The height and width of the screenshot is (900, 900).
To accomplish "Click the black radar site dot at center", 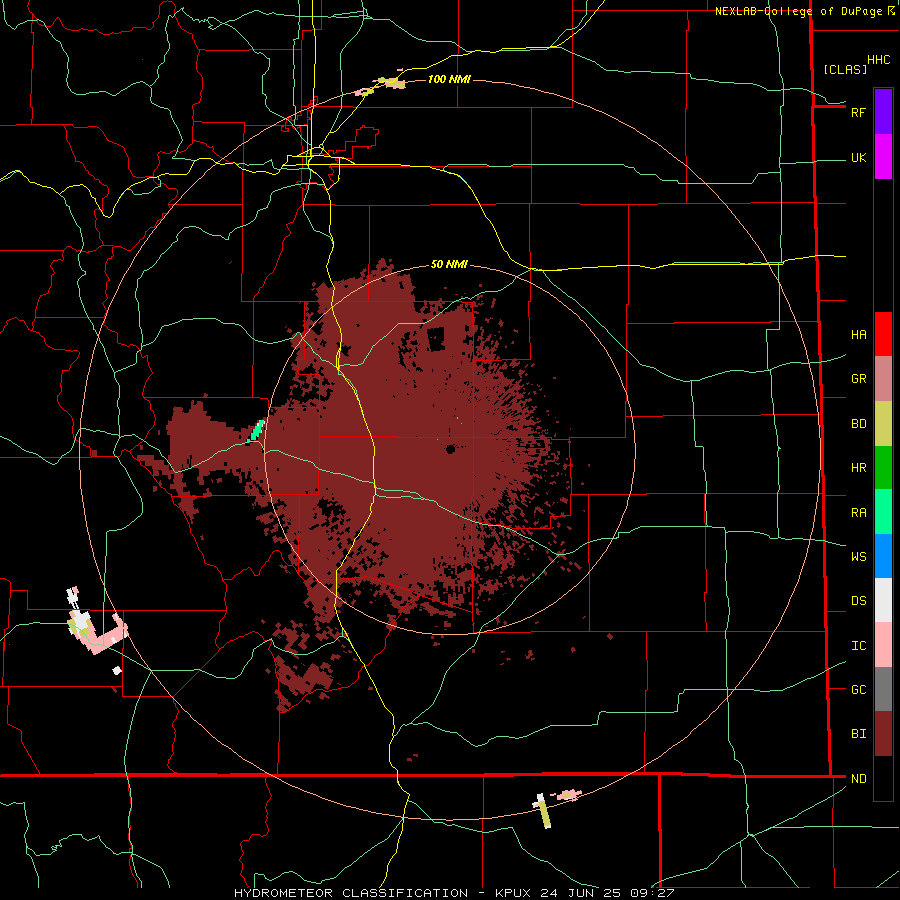I will tap(451, 449).
